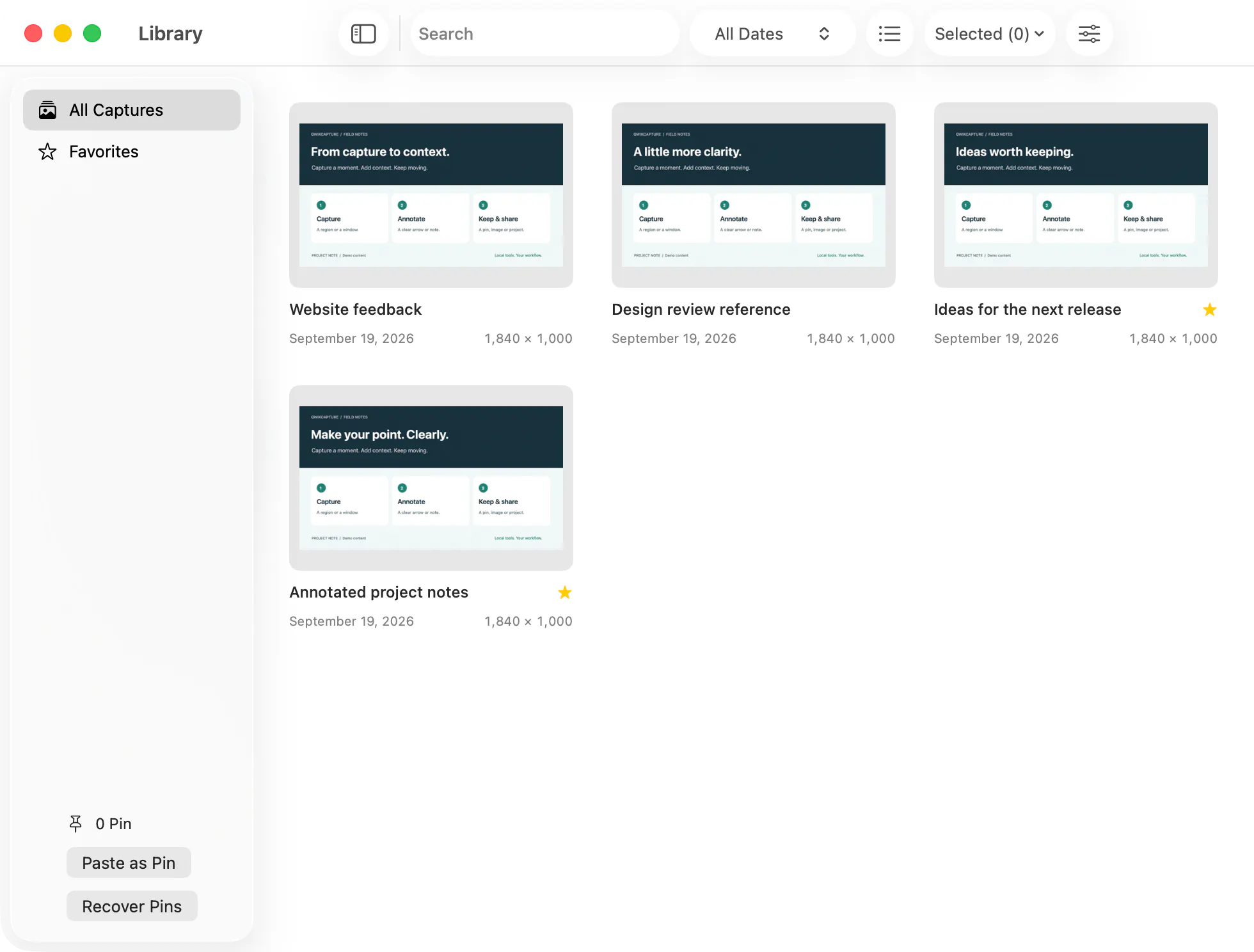Click the All Captures photo stack icon
The height and width of the screenshot is (952, 1254).
(x=47, y=110)
